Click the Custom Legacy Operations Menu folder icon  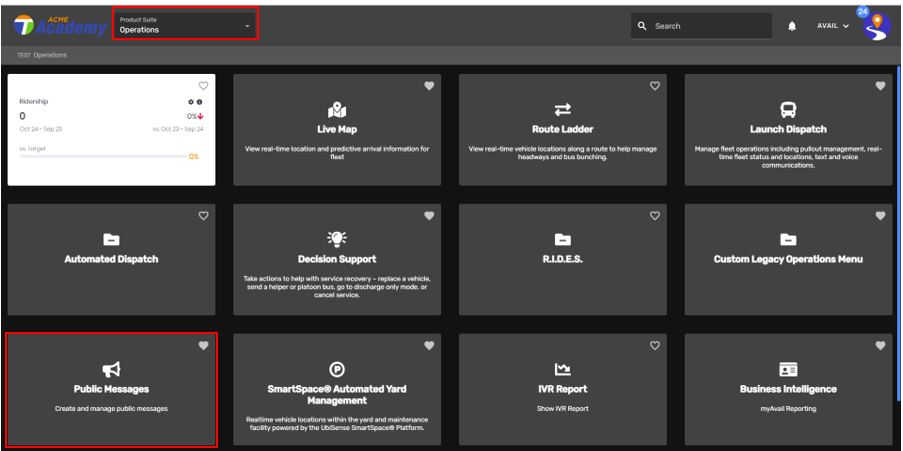tap(788, 239)
